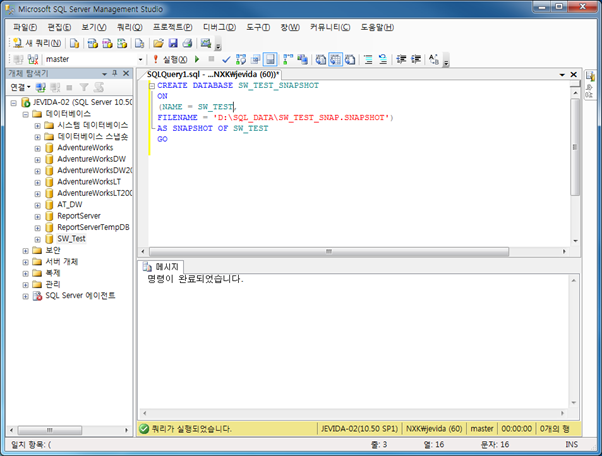Click Change Connection icon left of master
Image resolution: width=602 pixels, height=456 pixels.
point(33,59)
